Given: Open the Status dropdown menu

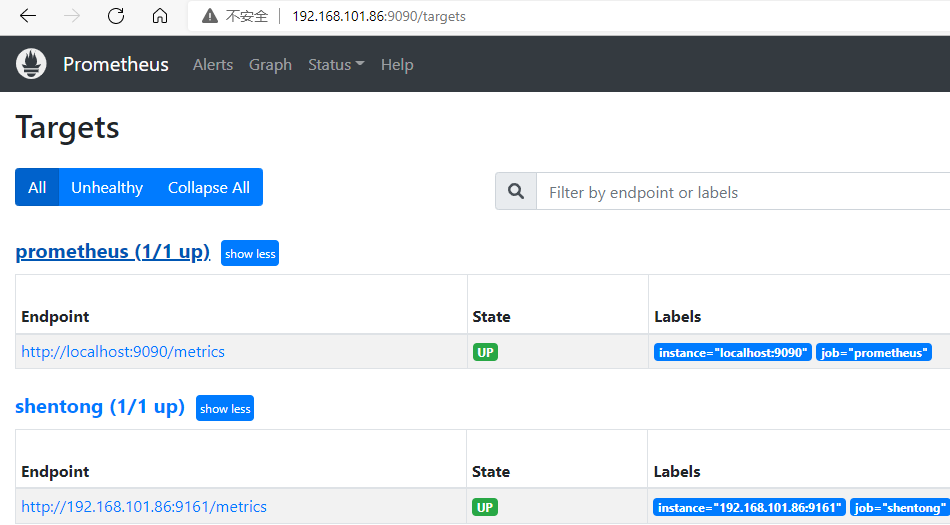Looking at the screenshot, I should (336, 65).
